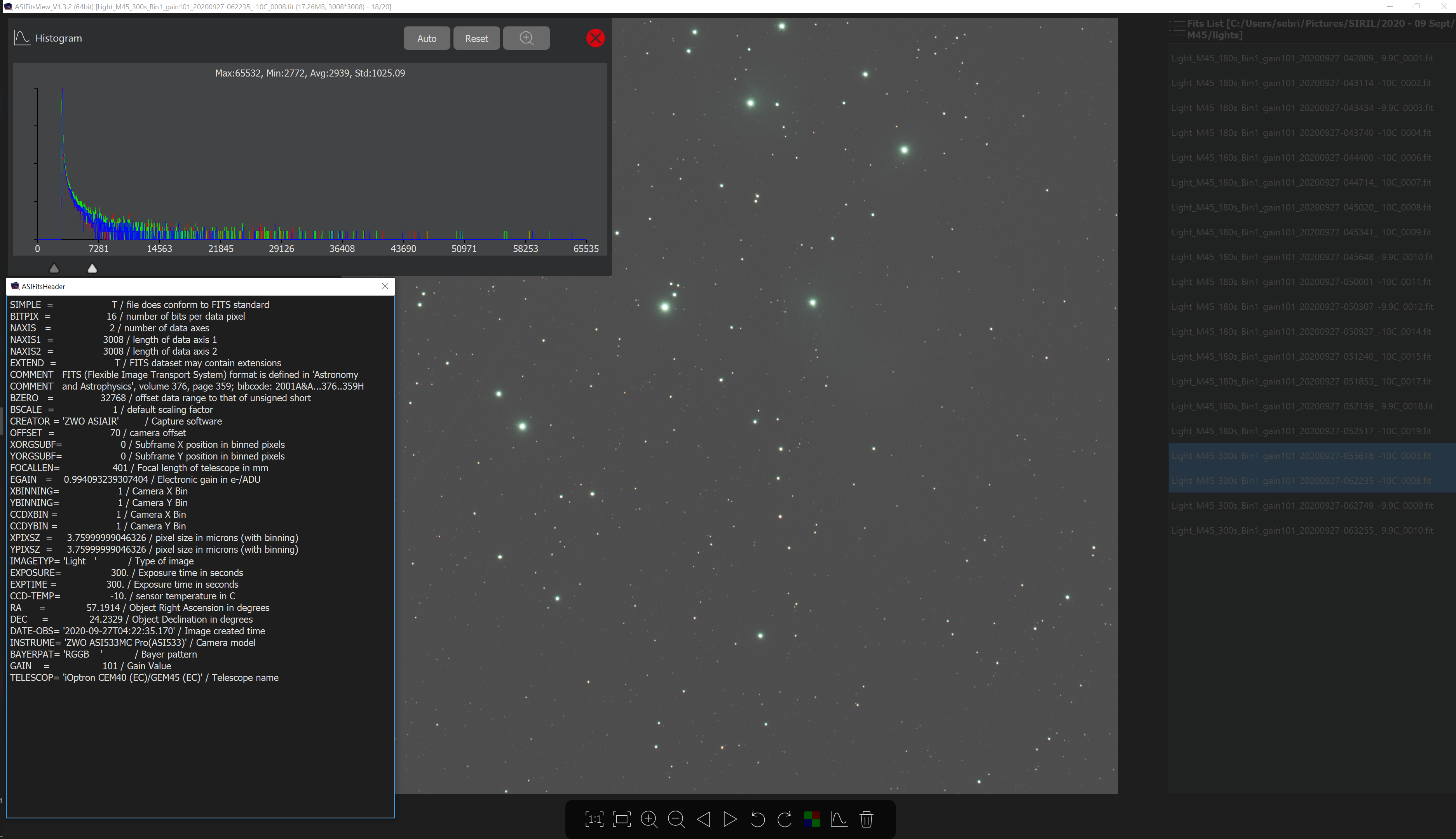Click the histogram magnifier zoom button

pyautogui.click(x=526, y=38)
